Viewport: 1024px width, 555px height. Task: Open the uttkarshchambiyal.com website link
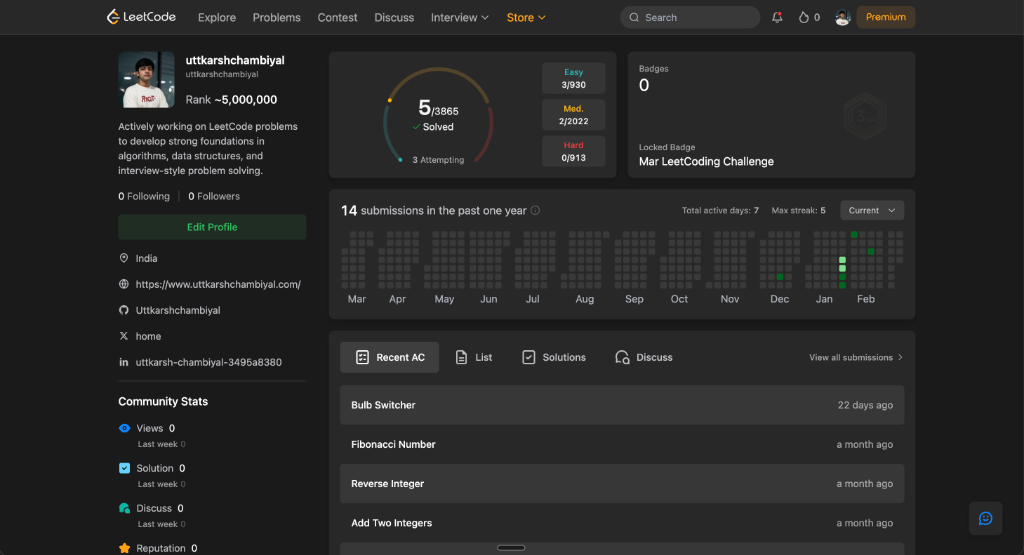(218, 284)
